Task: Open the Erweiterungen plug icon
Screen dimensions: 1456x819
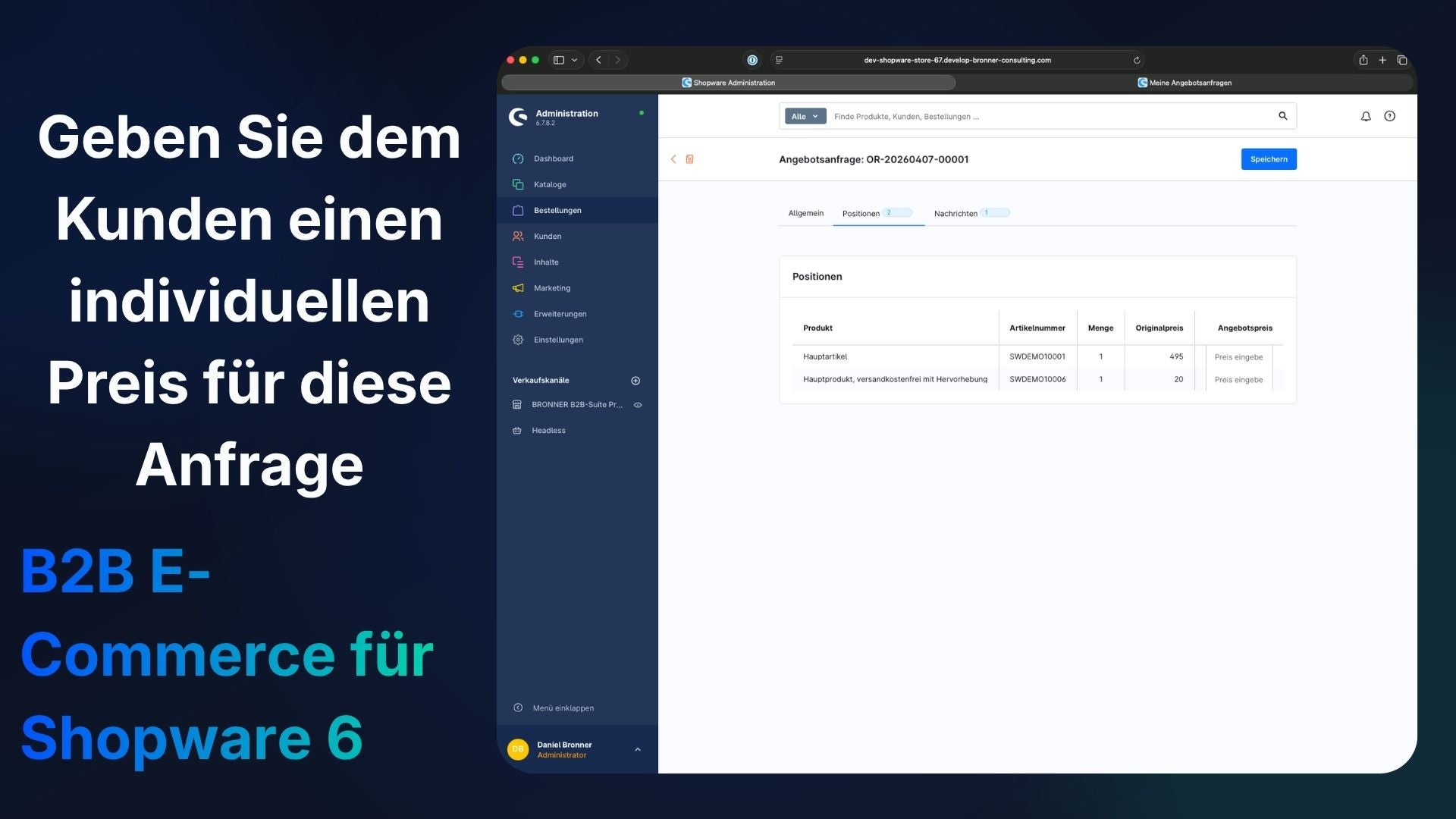Action: pos(518,314)
